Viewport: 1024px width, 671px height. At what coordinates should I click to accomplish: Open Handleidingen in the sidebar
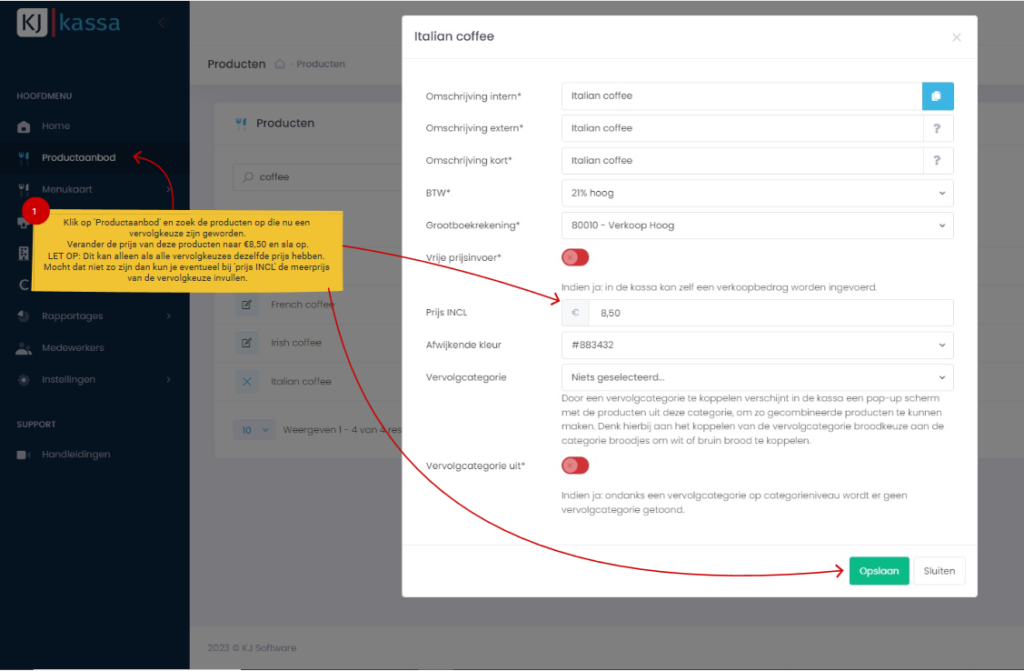(75, 454)
